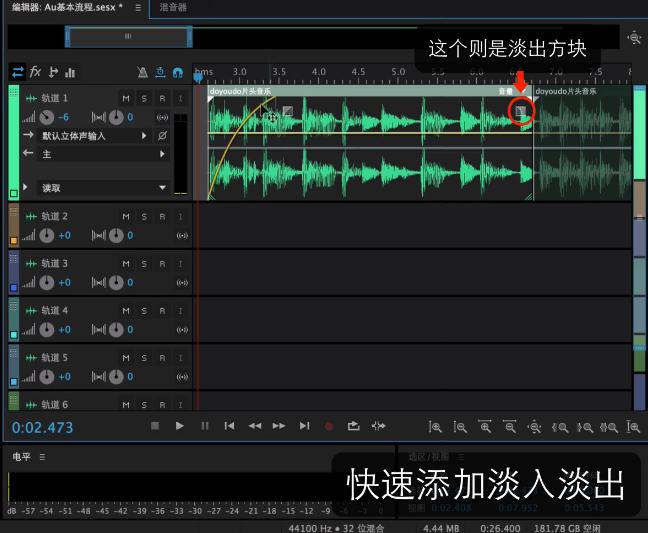Show the track effects (fx) section
The width and height of the screenshot is (648, 533).
coord(36,72)
